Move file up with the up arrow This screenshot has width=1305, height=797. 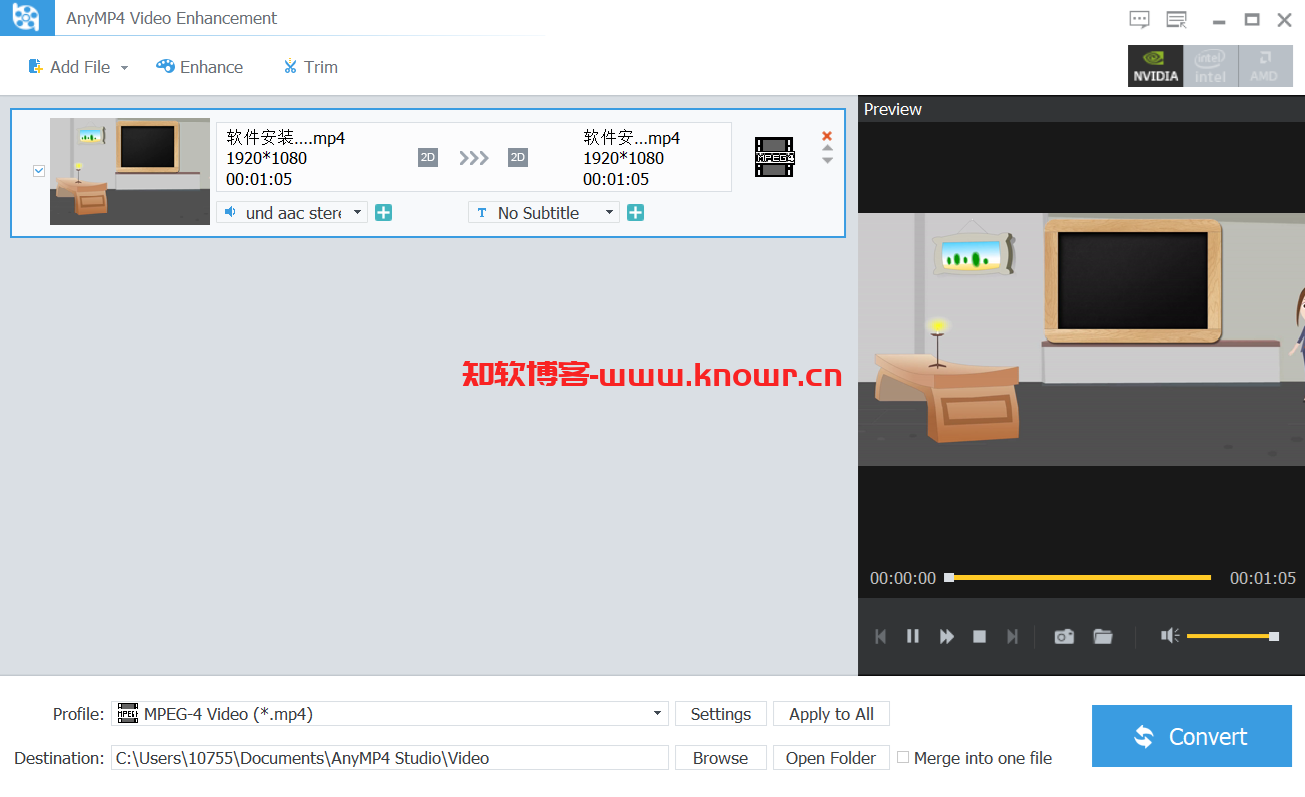(827, 148)
